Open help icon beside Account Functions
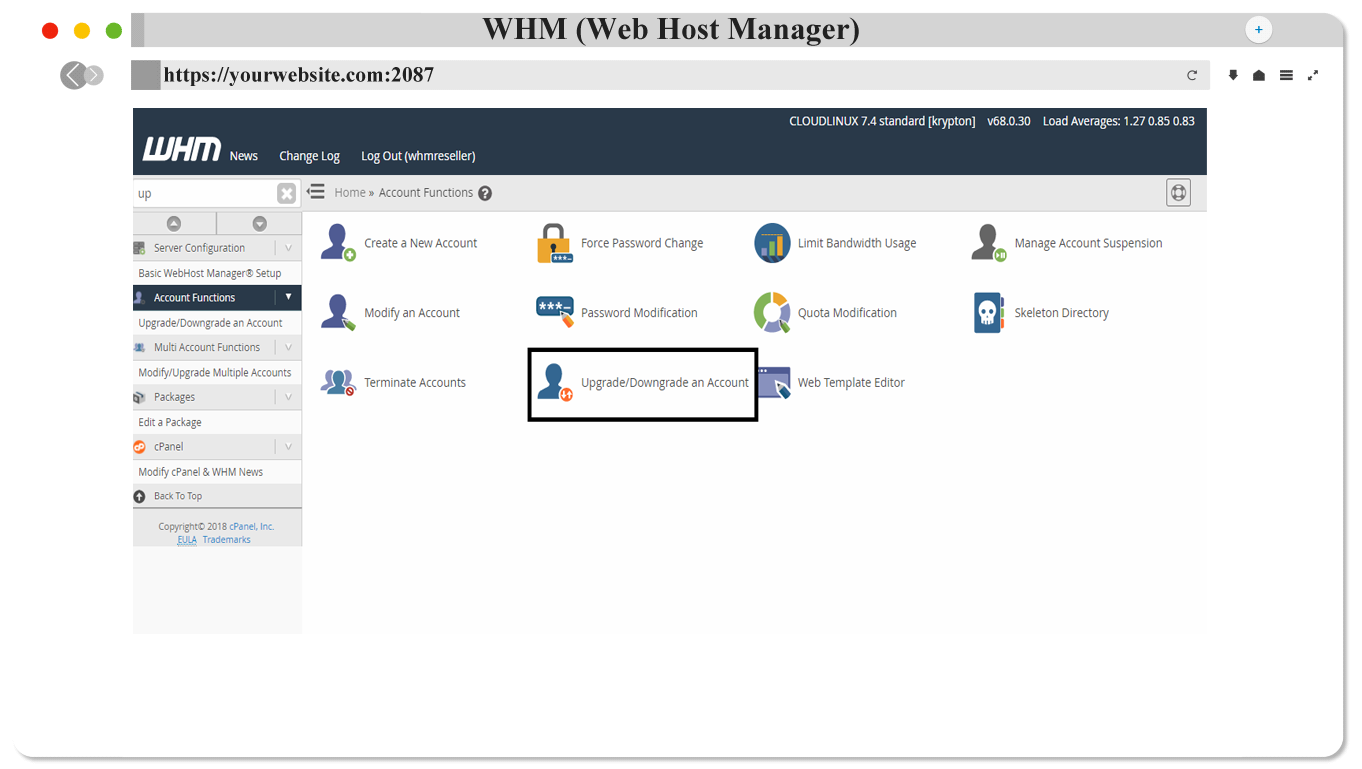 [x=485, y=193]
